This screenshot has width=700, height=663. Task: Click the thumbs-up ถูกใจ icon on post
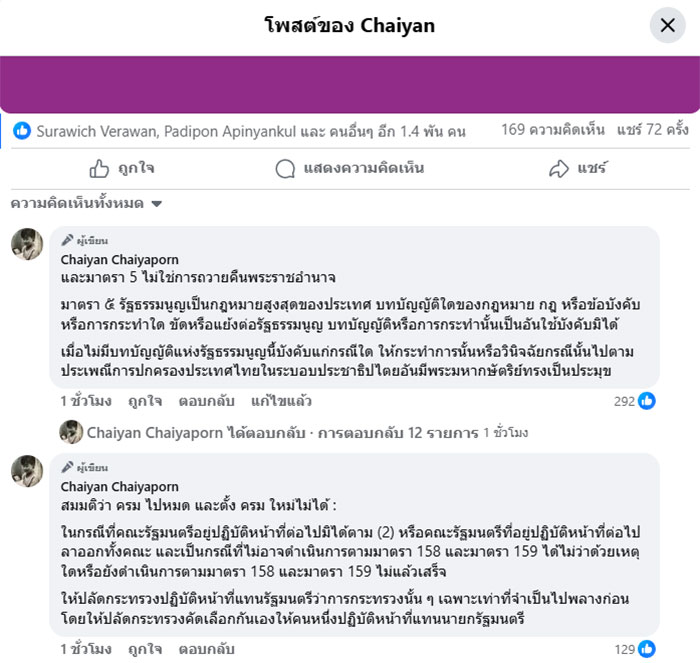point(99,169)
